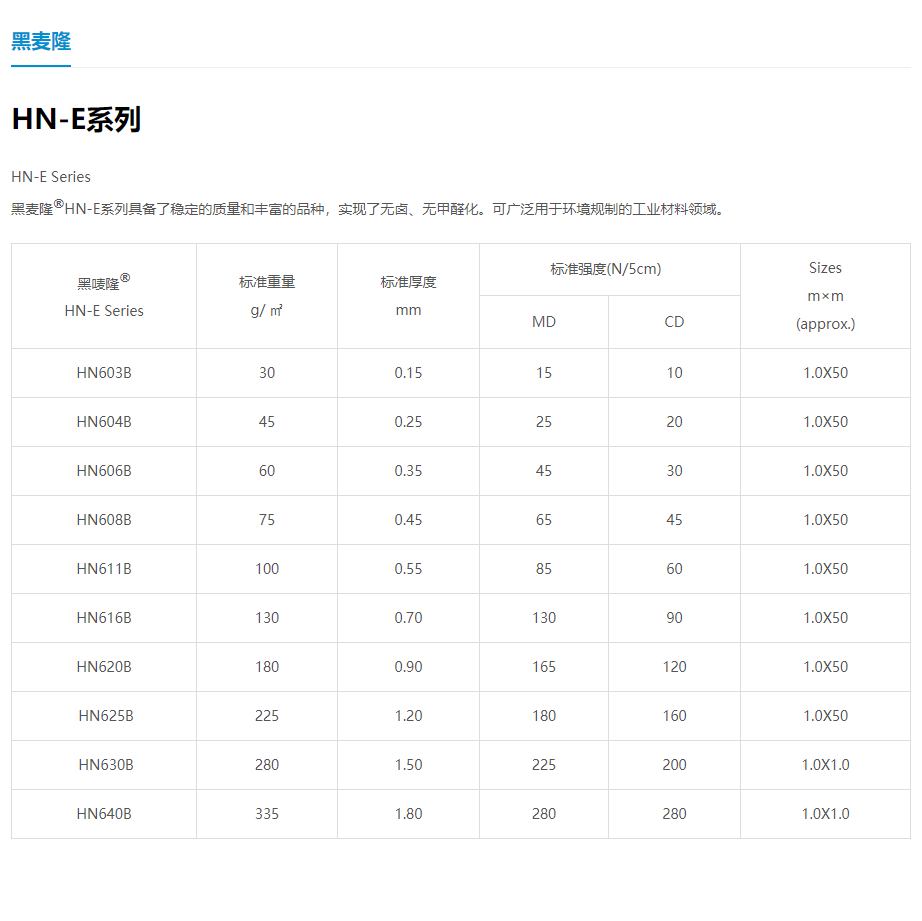This screenshot has height=921, width=922.
Task: Click CD strength 90 in HN616B row
Action: click(x=674, y=618)
